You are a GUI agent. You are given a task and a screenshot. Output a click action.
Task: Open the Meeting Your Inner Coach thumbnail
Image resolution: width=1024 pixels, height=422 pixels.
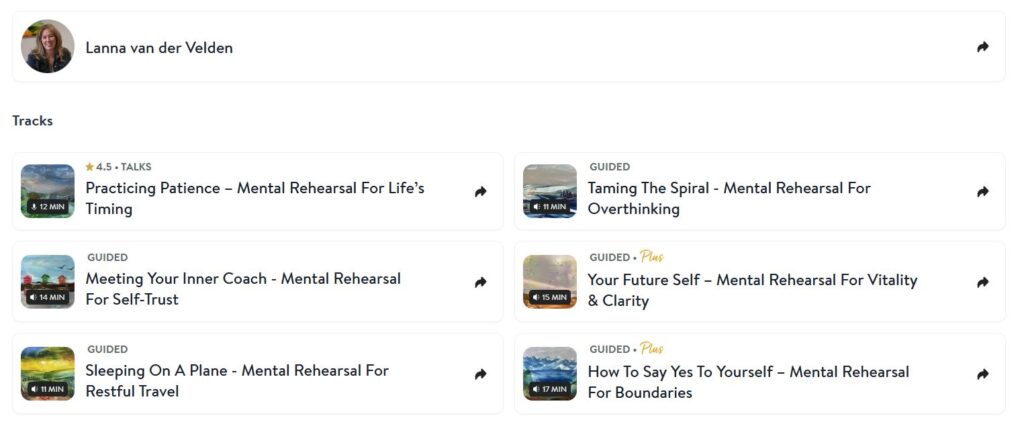47,282
